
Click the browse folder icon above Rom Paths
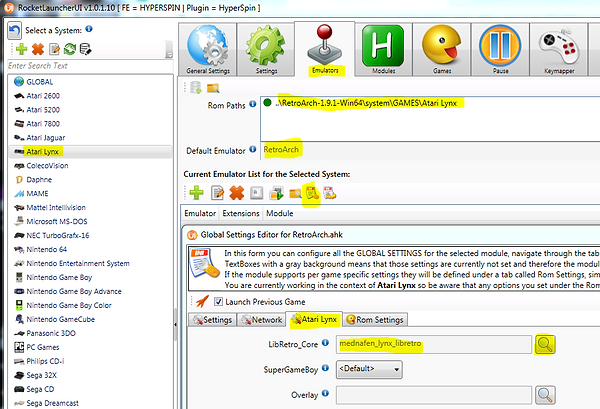pos(213,88)
